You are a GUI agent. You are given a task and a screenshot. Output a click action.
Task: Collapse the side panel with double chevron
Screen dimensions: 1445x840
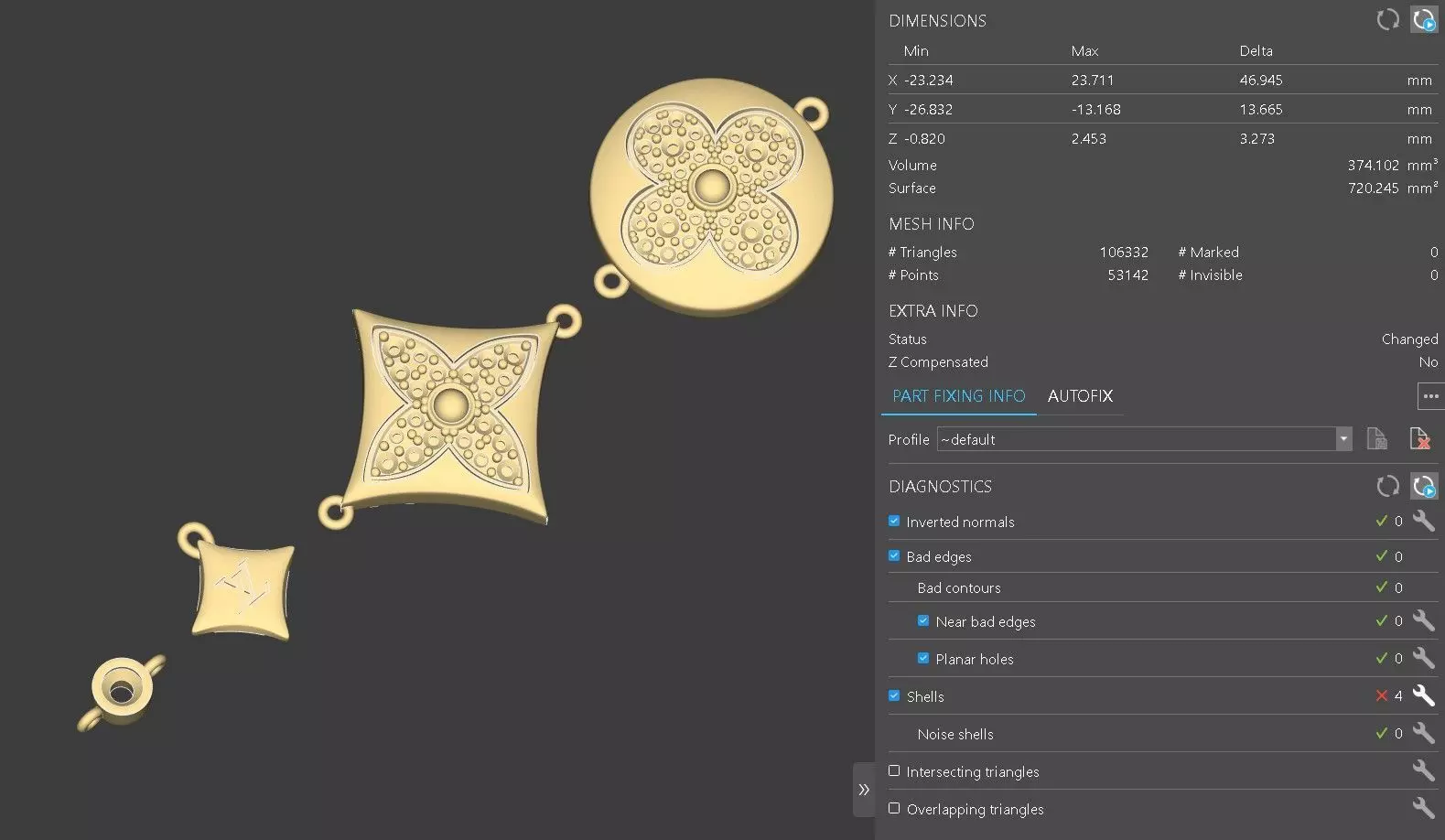864,790
